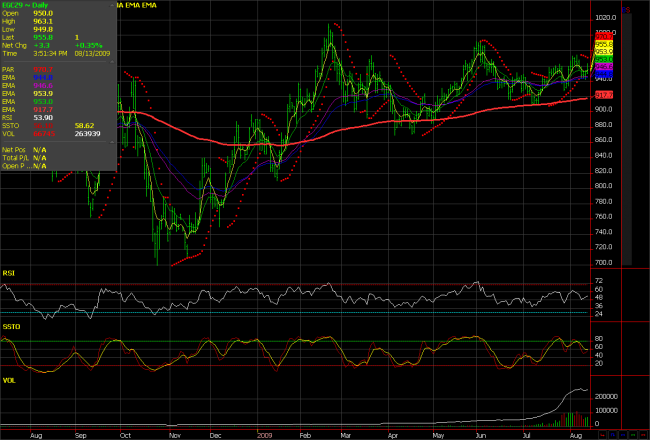Click the blue bar icon in the bottom toolbar
This screenshot has width=650, height=440.
pyautogui.click(x=623, y=435)
